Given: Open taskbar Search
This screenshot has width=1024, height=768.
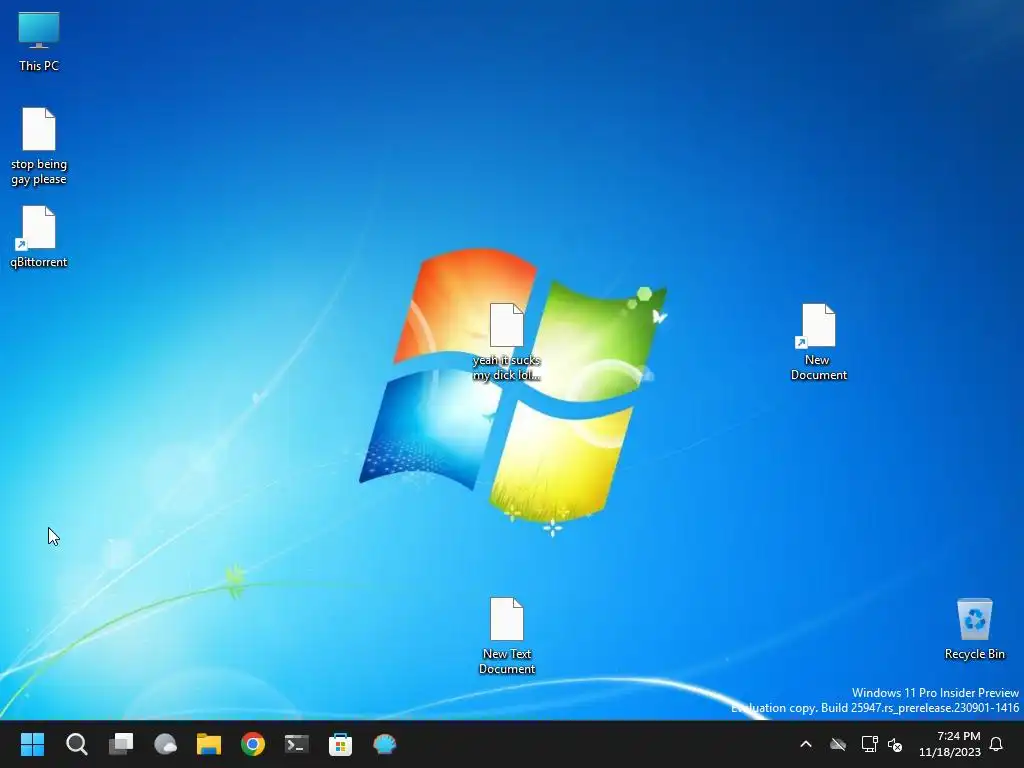Looking at the screenshot, I should click(76, 744).
